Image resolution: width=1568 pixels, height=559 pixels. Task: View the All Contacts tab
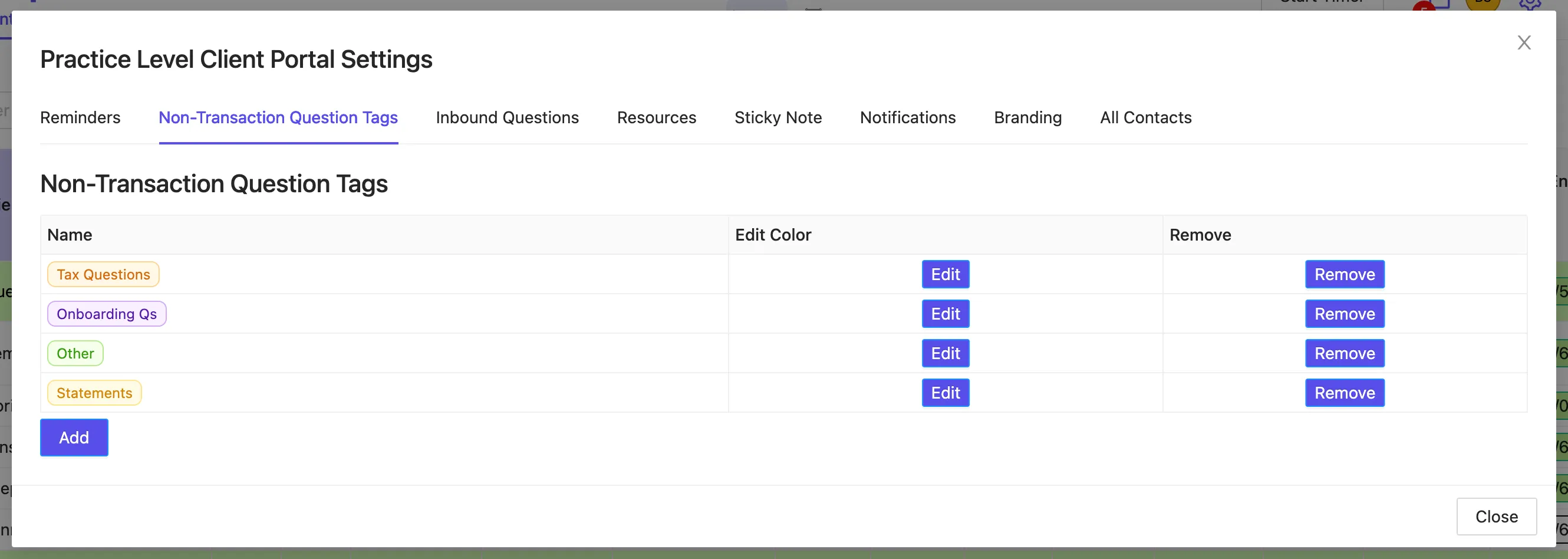1145,117
